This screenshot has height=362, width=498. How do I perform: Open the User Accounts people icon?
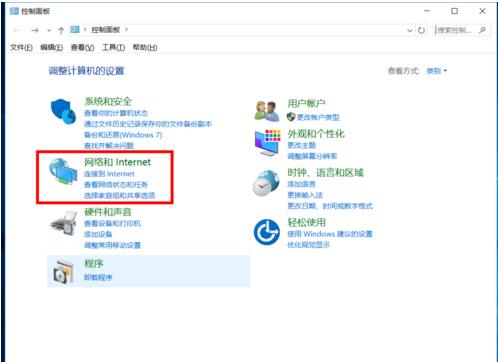tap(266, 111)
